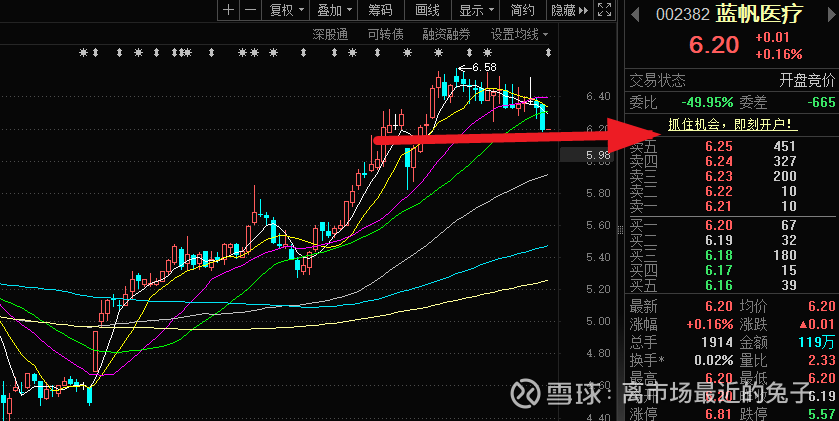Open the 抓住机会，即刻开户 link
Image resolution: width=839 pixels, height=421 pixels.
733,125
